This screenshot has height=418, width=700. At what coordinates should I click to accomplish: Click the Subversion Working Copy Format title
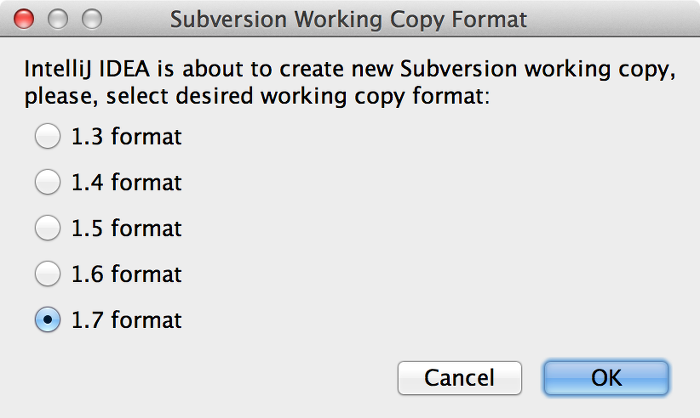[348, 20]
